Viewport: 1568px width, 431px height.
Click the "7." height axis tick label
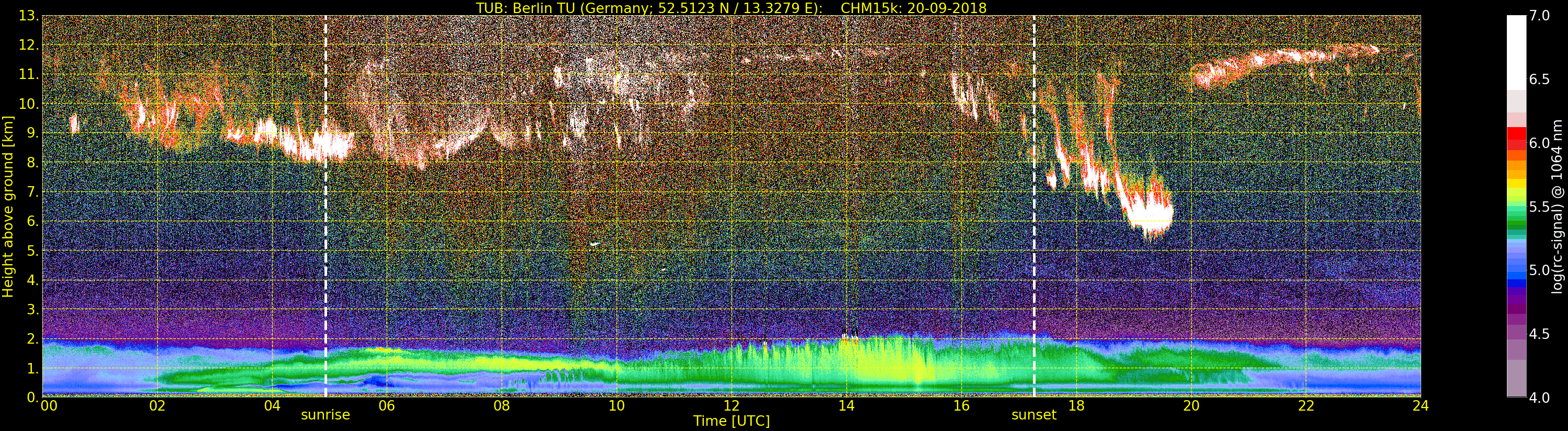(32, 192)
